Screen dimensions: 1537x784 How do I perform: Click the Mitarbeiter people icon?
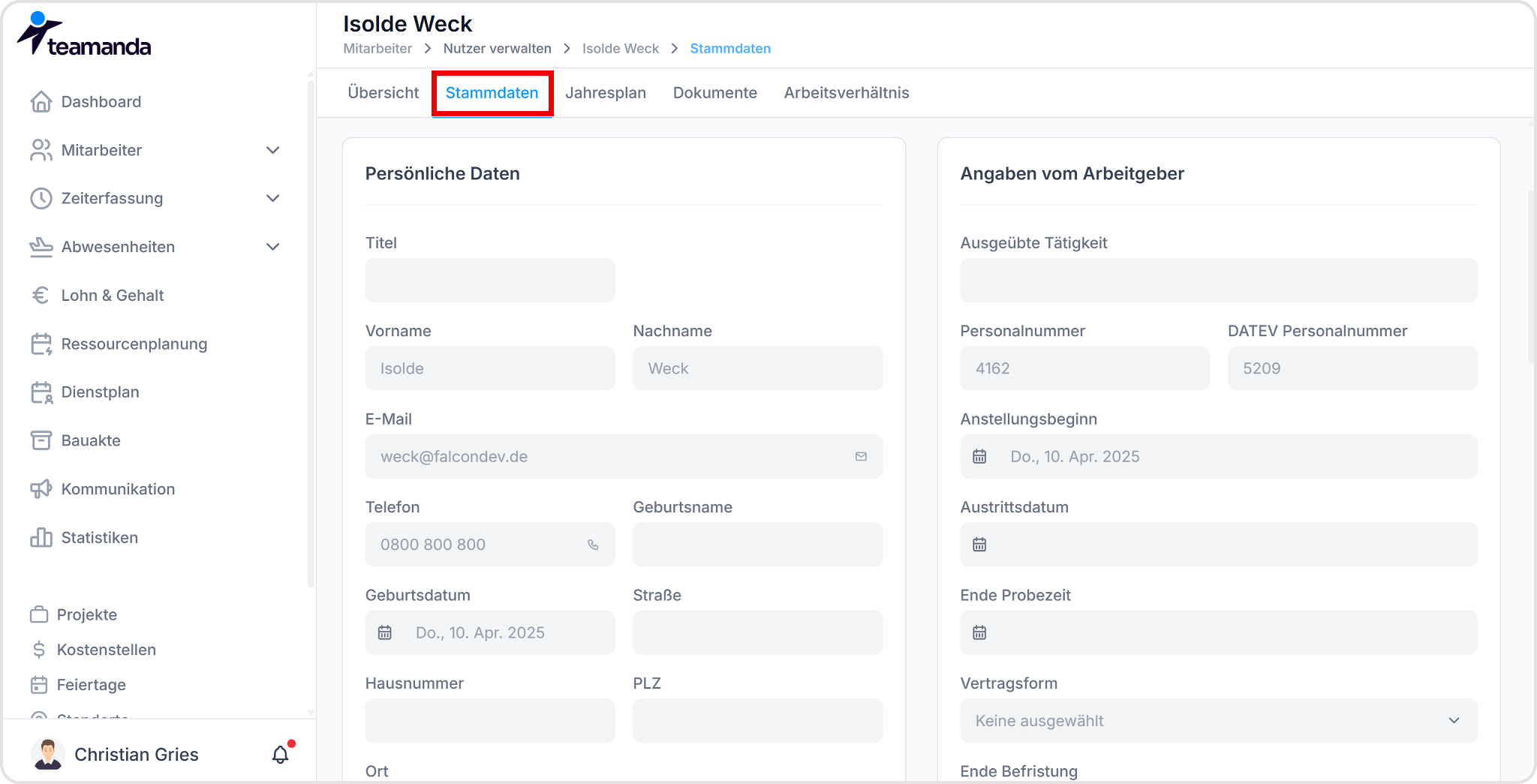pos(41,150)
